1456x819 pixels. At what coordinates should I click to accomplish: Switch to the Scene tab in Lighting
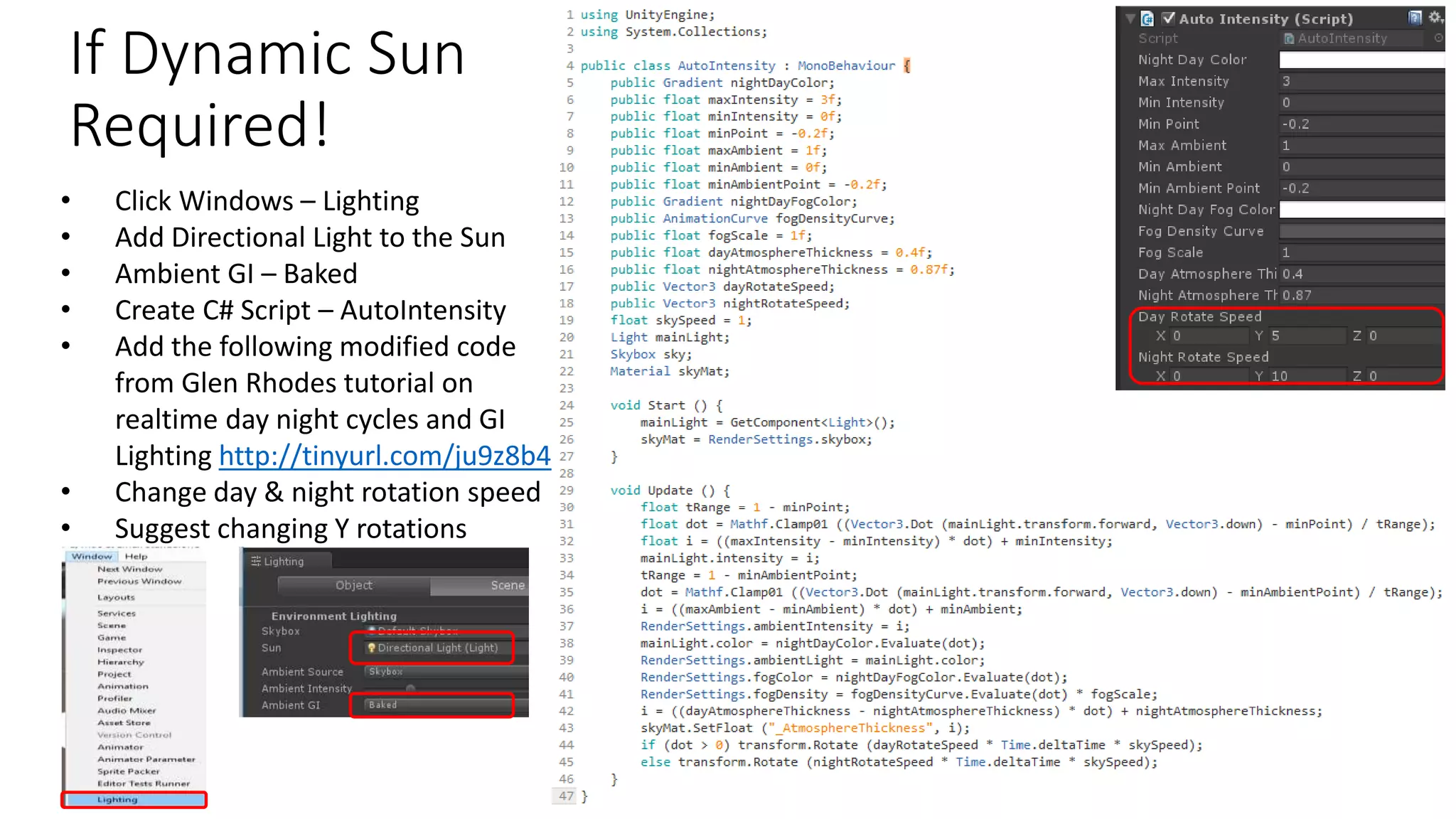(480, 586)
